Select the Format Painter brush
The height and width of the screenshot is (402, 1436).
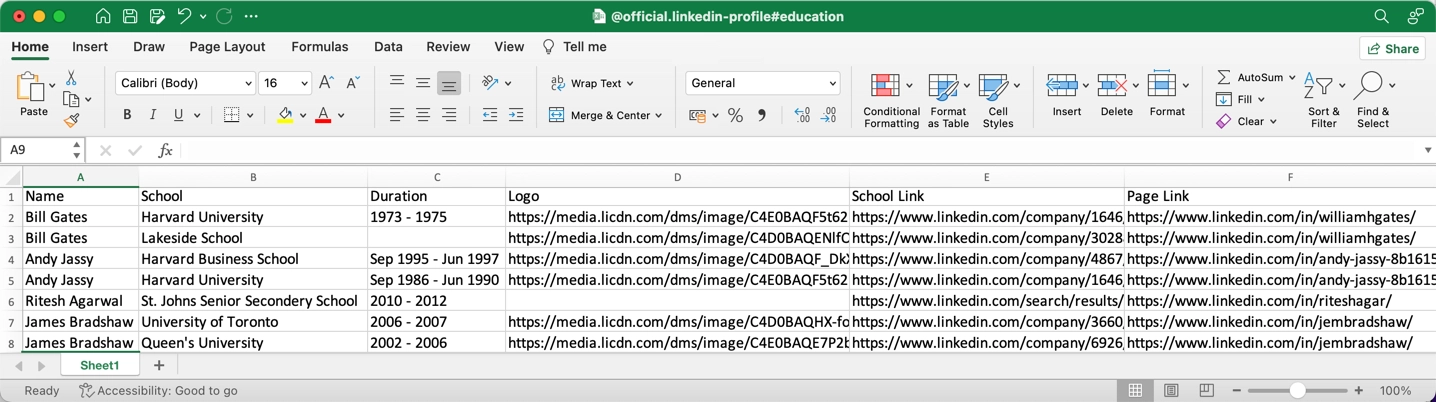click(71, 121)
